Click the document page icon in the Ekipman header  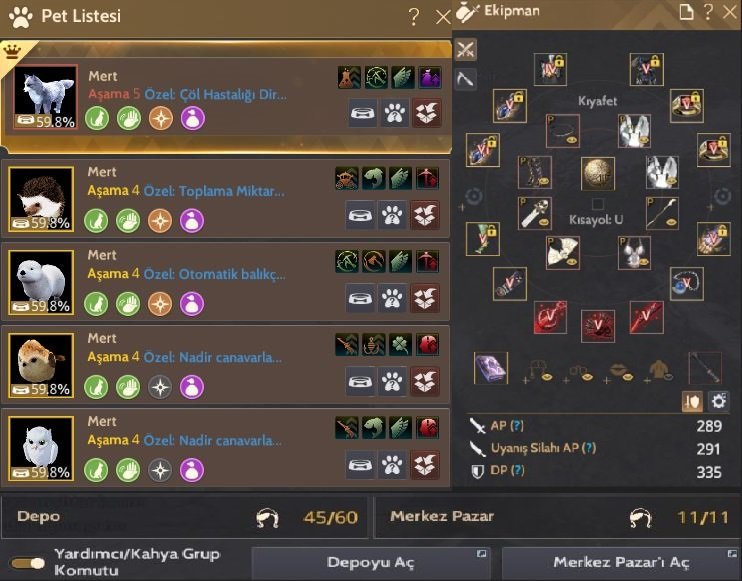tap(686, 11)
